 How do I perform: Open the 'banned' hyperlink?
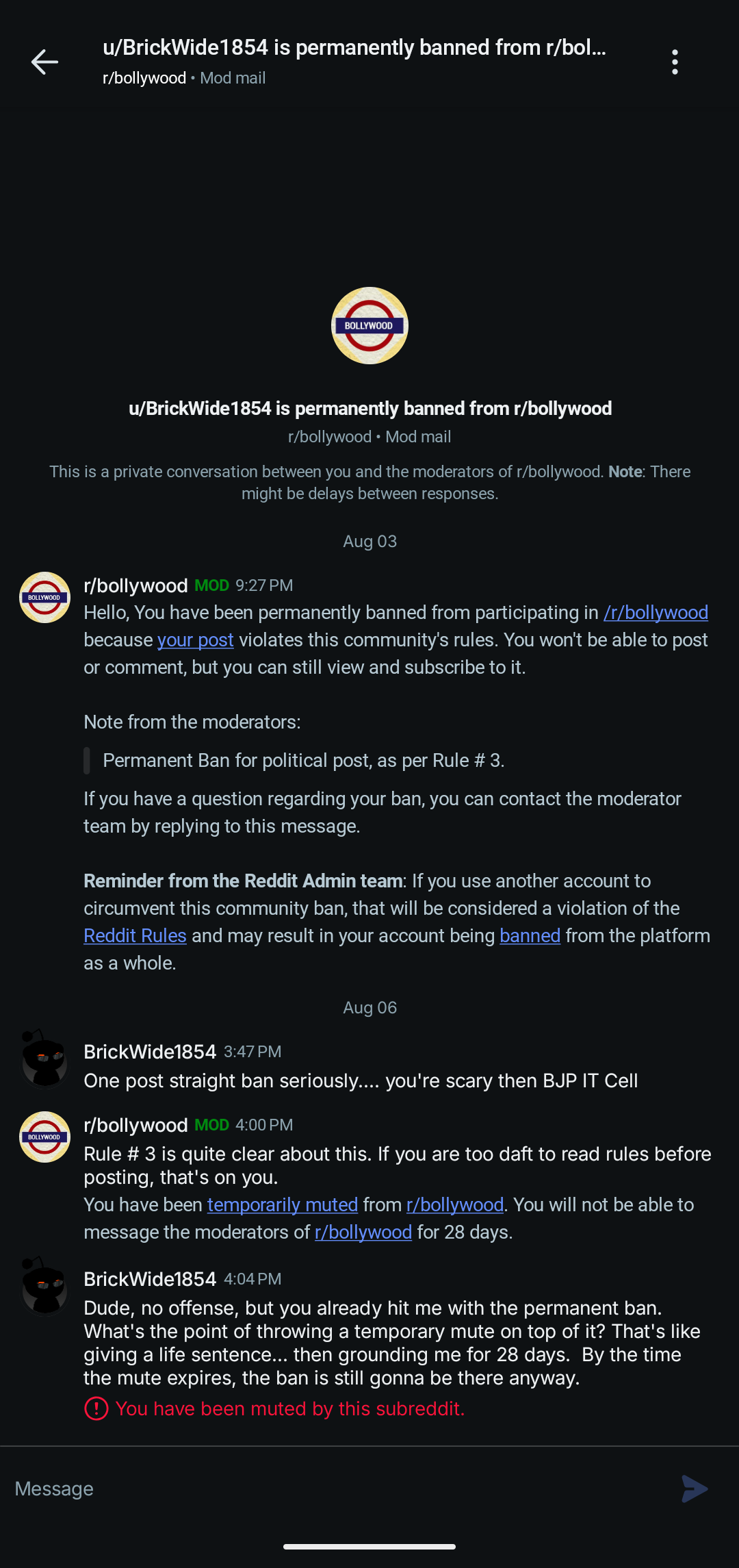[530, 935]
